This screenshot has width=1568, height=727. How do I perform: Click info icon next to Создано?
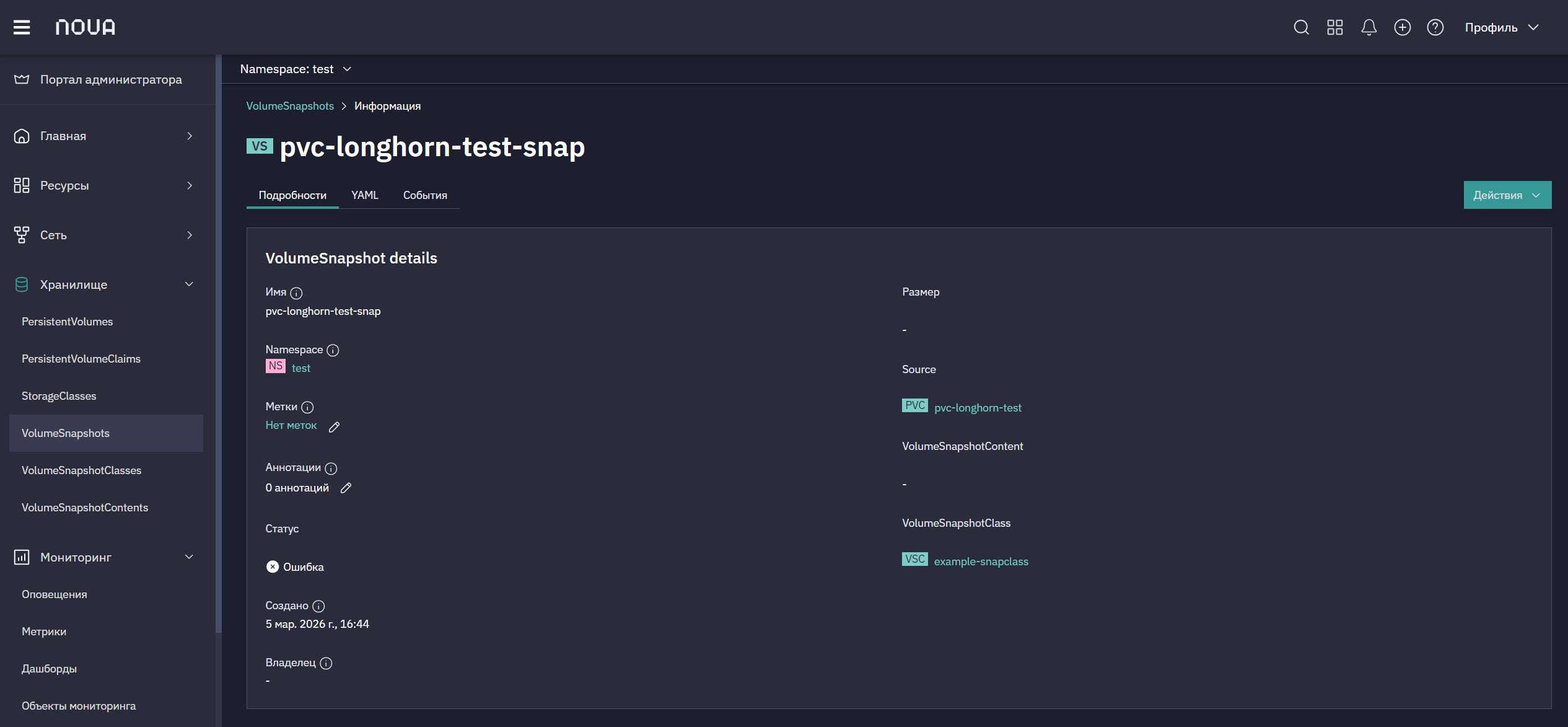(318, 606)
